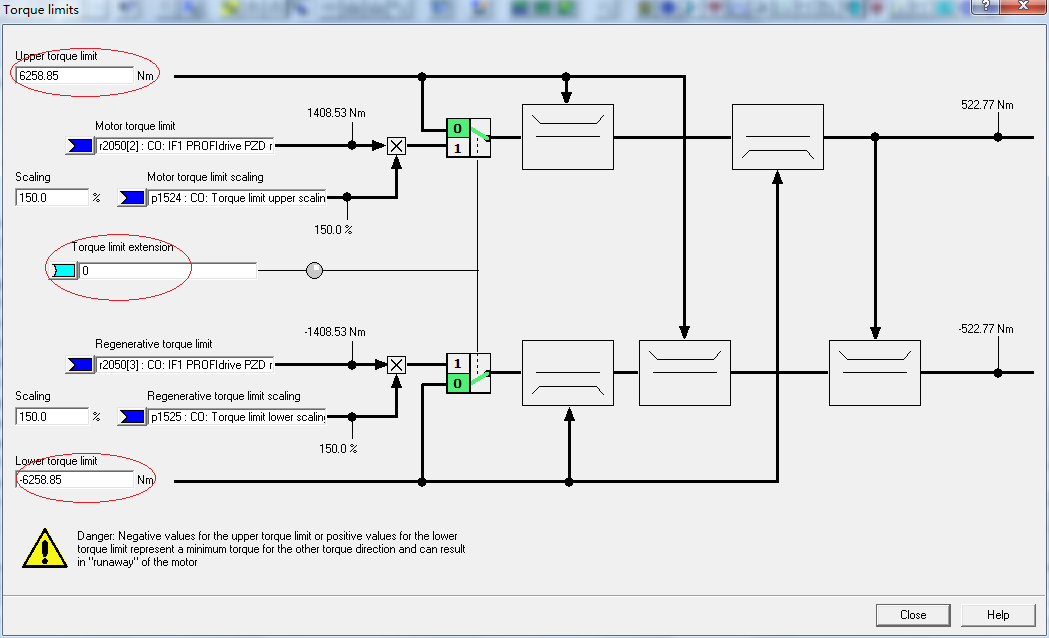The width and height of the screenshot is (1049, 638).
Task: Click the question mark help button in title bar
Action: (x=985, y=6)
